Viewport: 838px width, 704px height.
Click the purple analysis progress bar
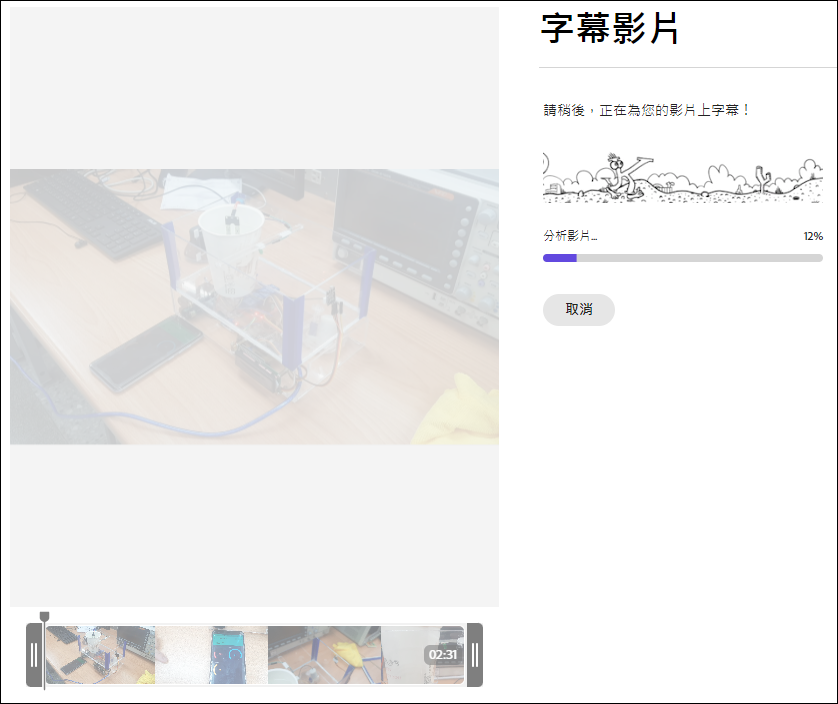tap(682, 258)
